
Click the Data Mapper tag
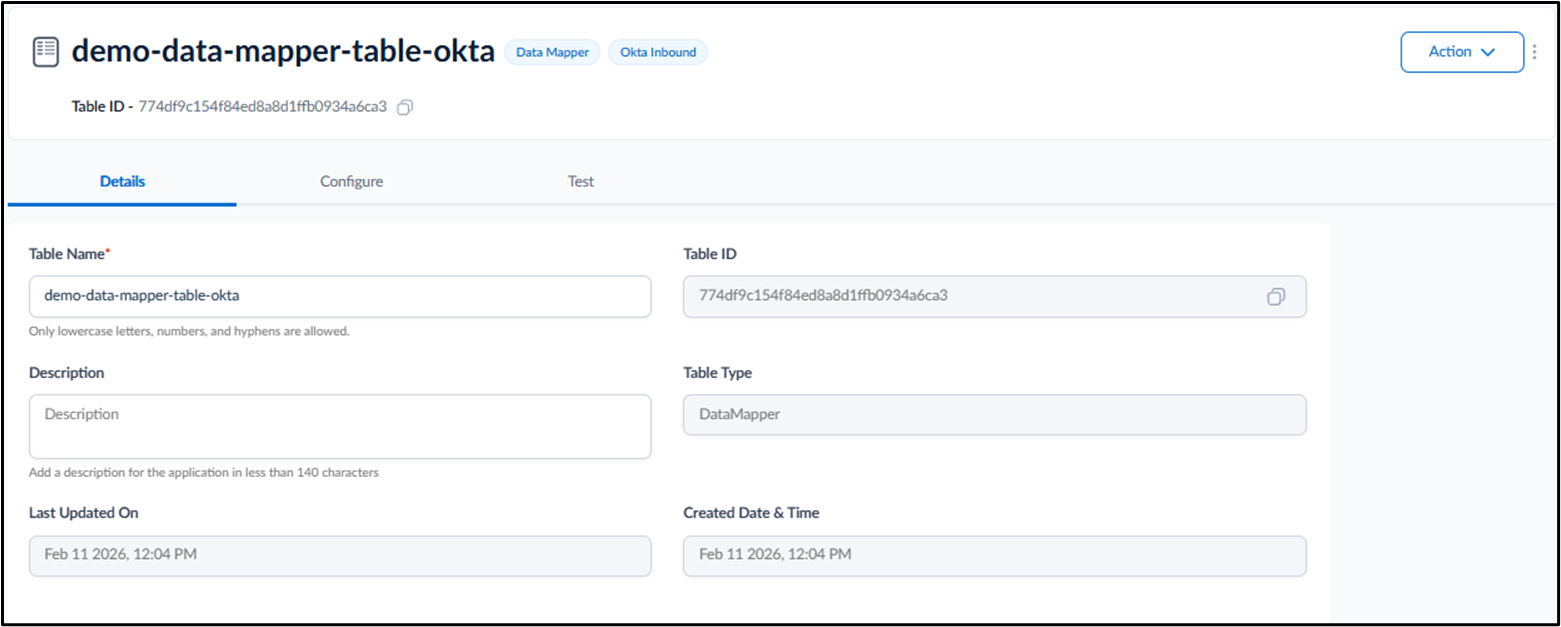552,52
